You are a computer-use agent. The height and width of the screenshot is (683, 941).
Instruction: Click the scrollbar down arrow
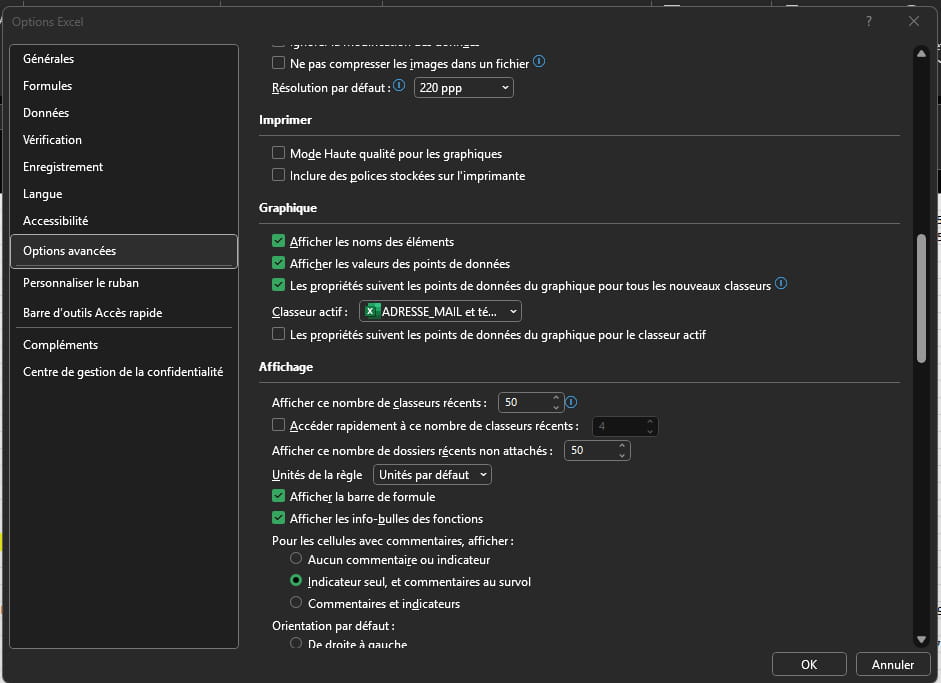click(x=921, y=640)
